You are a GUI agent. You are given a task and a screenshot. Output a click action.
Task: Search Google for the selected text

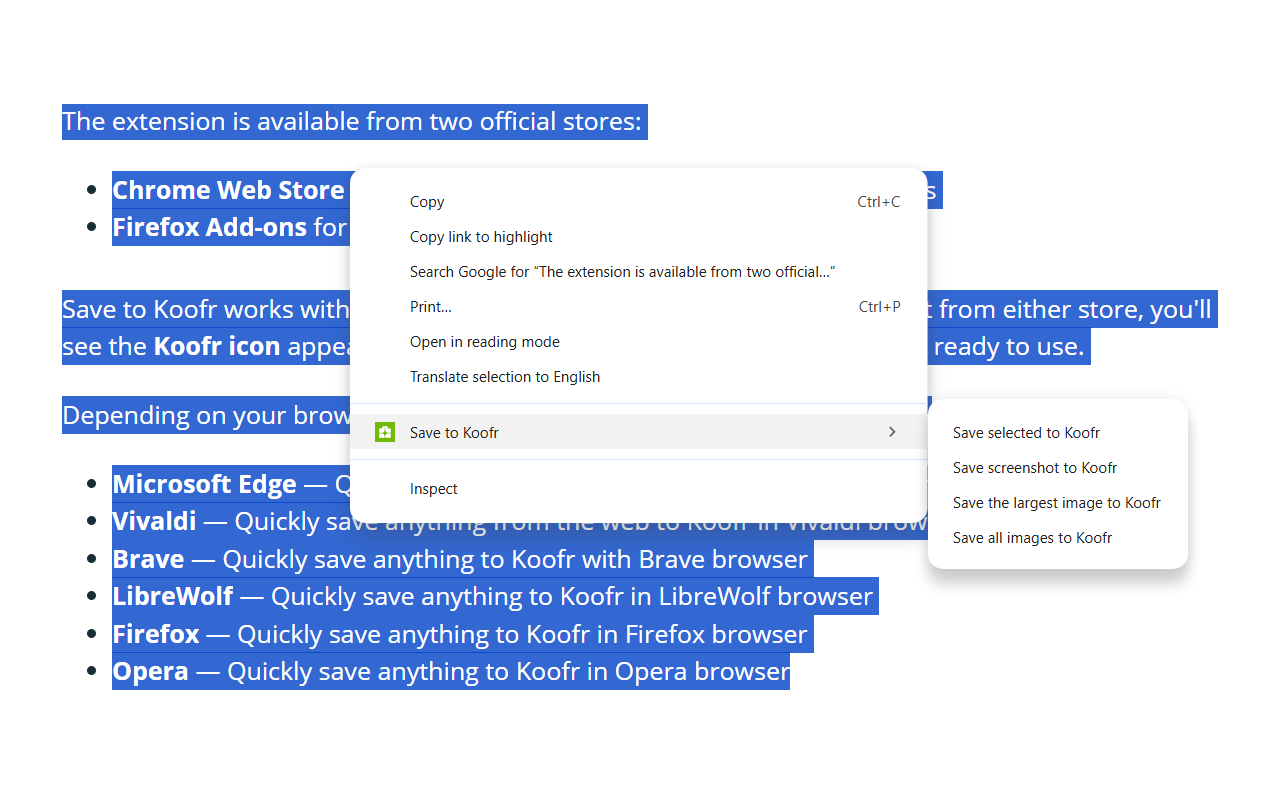tap(639, 272)
